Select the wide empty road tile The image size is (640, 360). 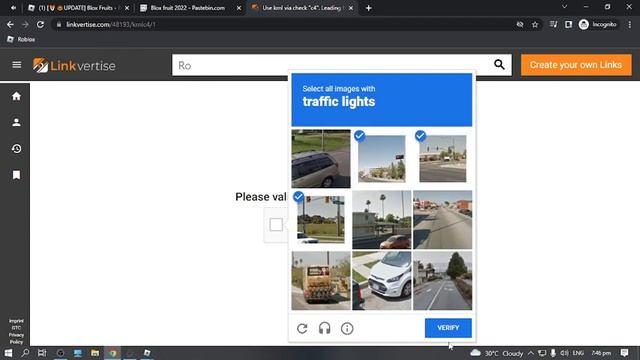442,220
